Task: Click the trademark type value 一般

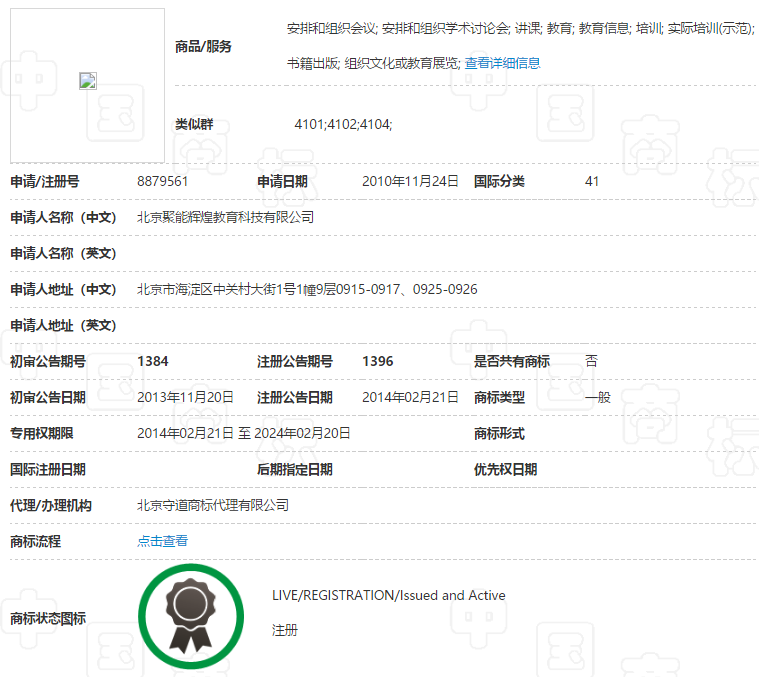Action: coord(598,397)
